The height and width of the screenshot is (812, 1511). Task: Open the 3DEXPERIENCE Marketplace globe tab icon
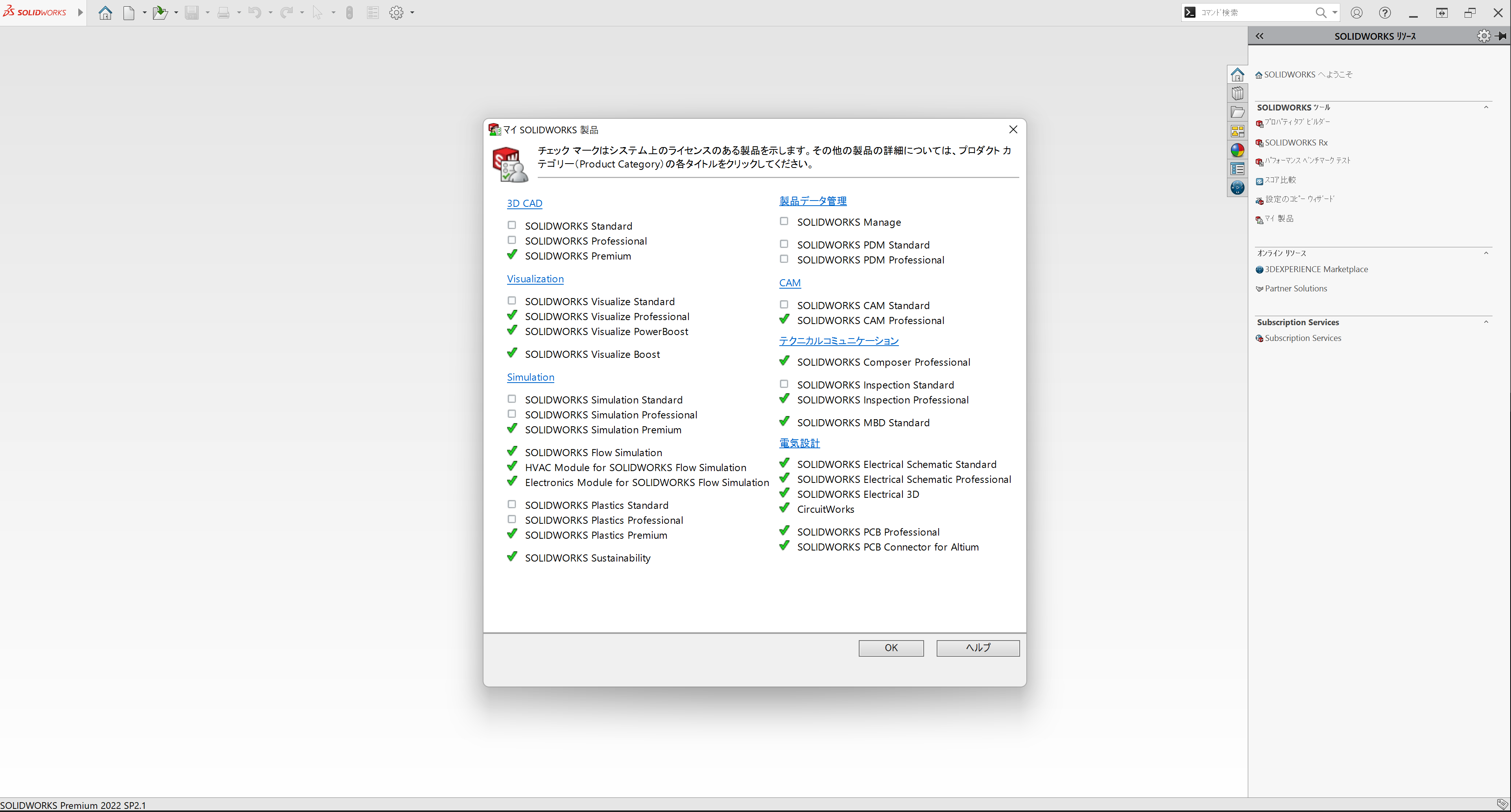pos(1238,188)
